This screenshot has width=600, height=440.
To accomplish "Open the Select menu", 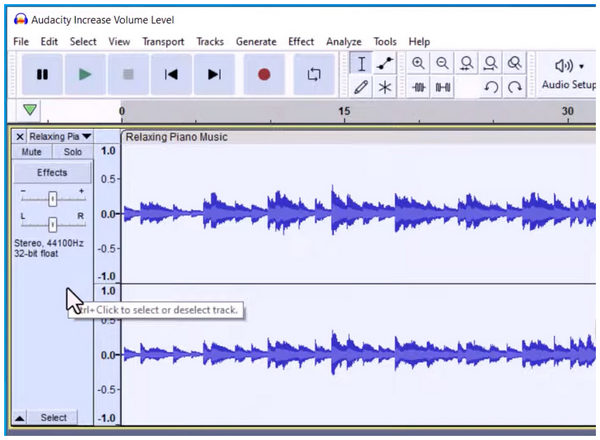I will [83, 42].
